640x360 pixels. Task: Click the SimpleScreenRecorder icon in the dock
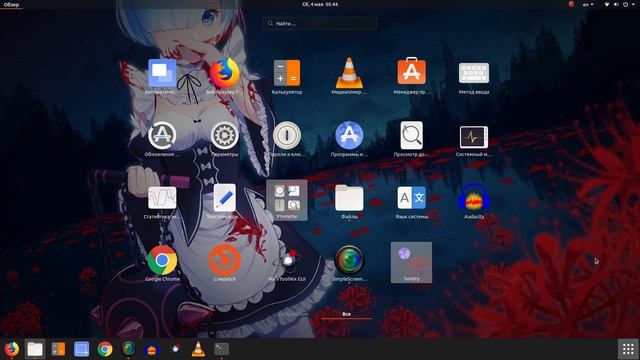click(x=128, y=349)
